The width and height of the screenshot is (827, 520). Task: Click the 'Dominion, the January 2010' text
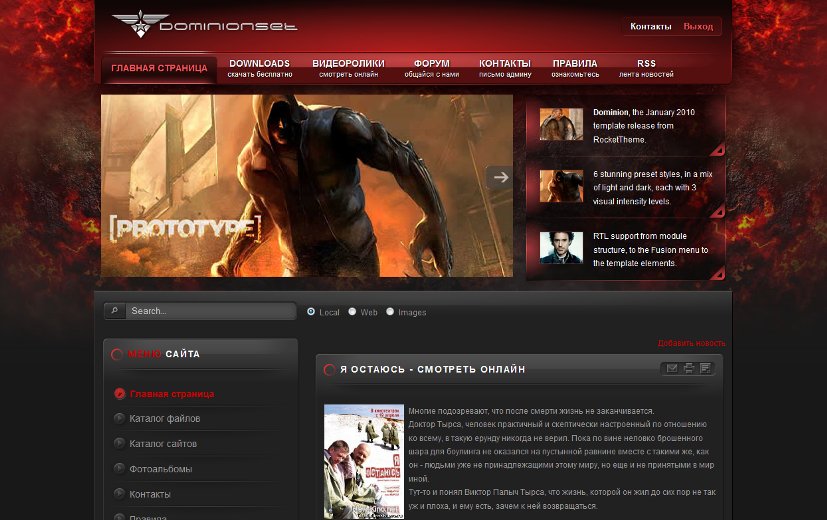click(643, 112)
